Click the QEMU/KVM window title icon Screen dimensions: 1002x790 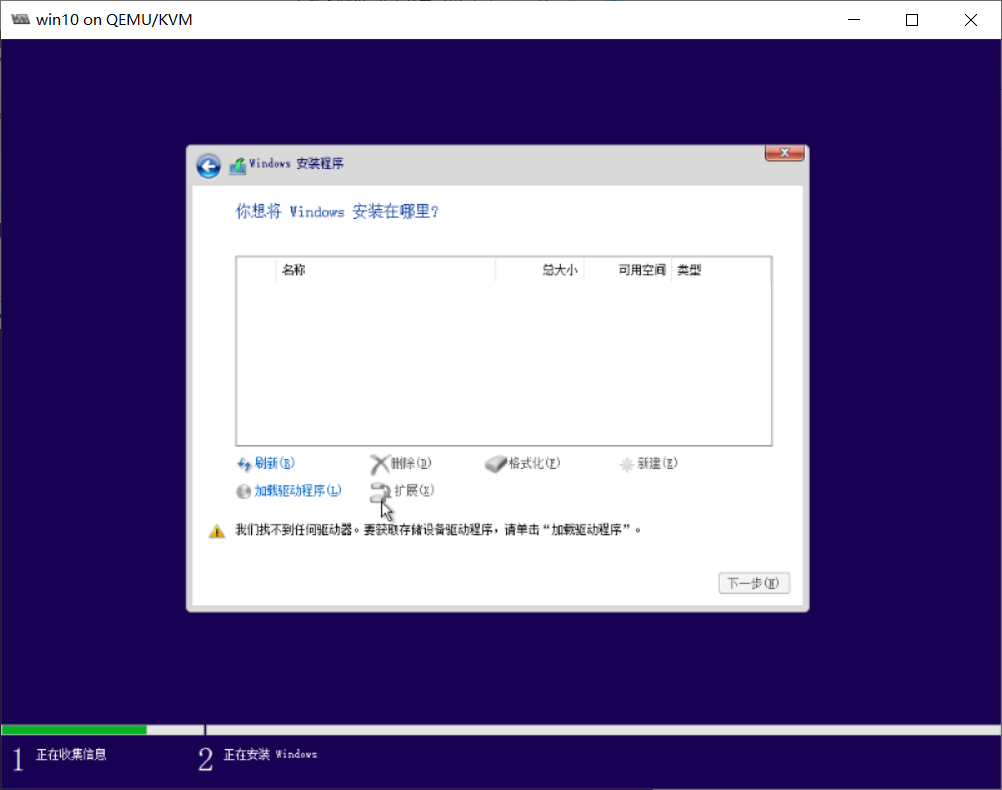(x=20, y=19)
